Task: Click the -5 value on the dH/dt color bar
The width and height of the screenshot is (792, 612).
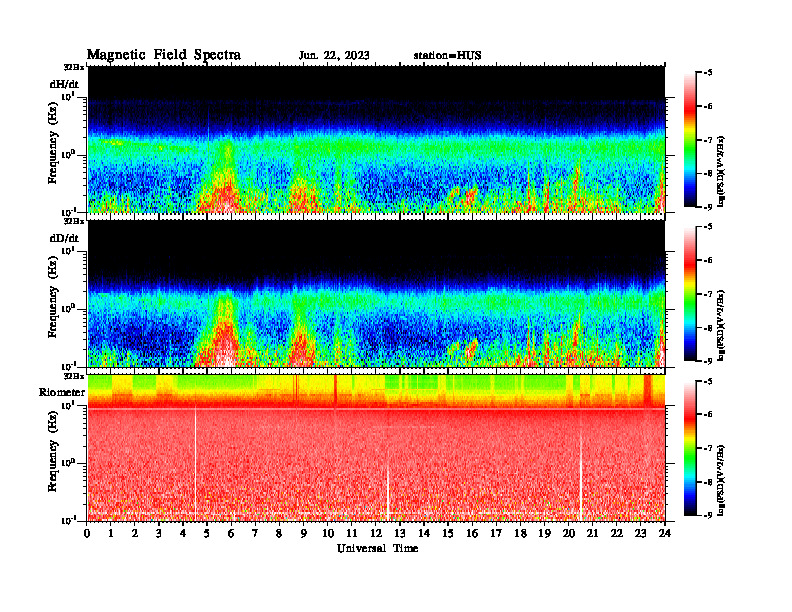Action: (x=708, y=73)
